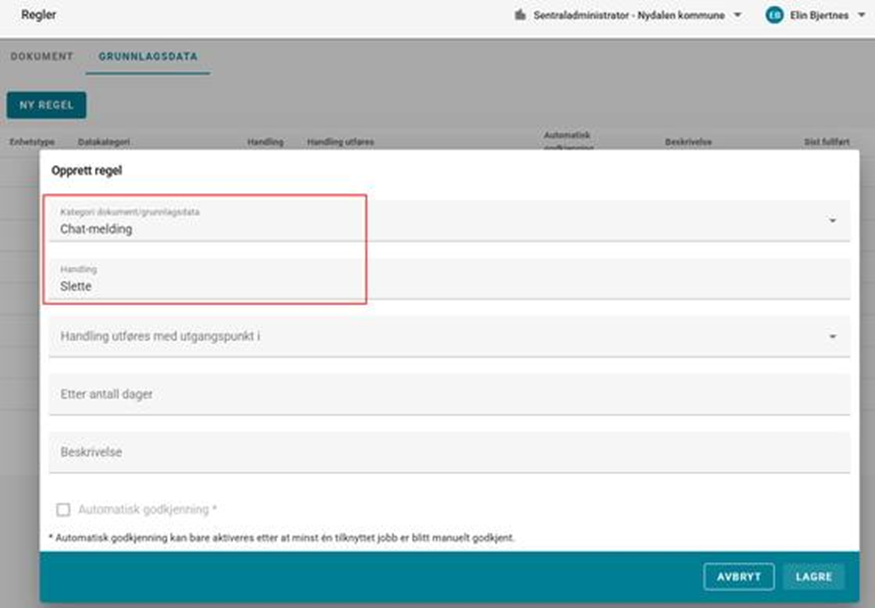Click the Enhetstype column header
This screenshot has height=608, width=875.
tap(32, 142)
